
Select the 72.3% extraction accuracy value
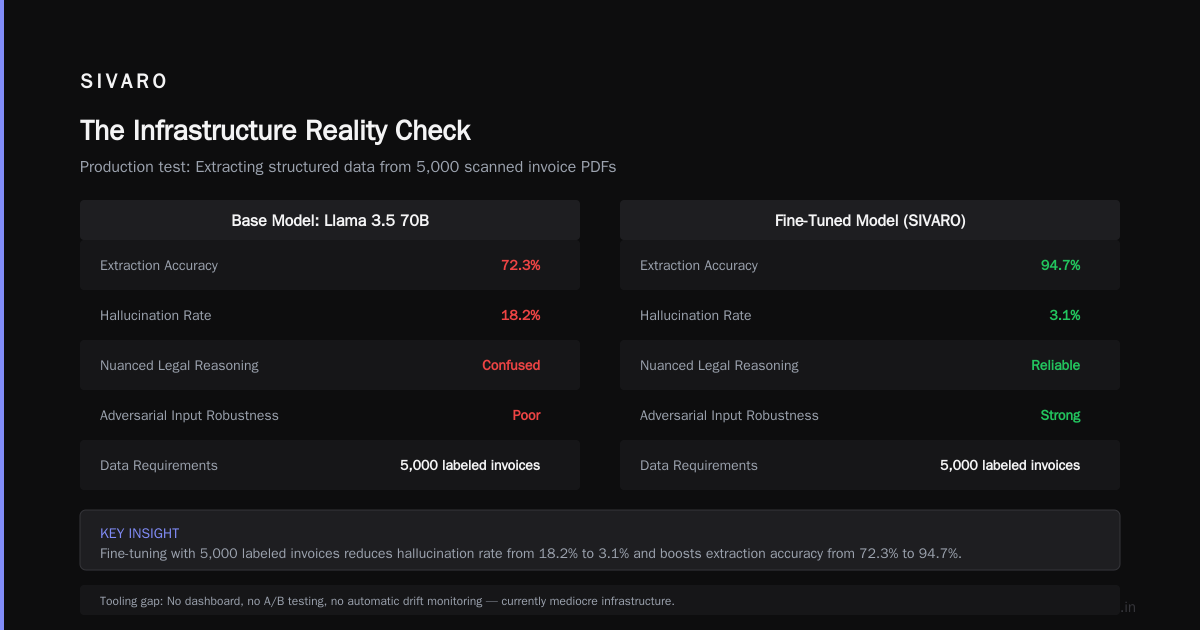tap(521, 265)
